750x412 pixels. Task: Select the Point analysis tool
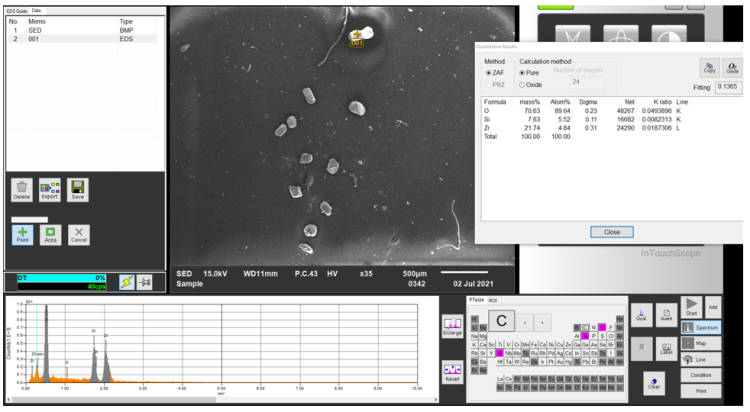point(22,234)
